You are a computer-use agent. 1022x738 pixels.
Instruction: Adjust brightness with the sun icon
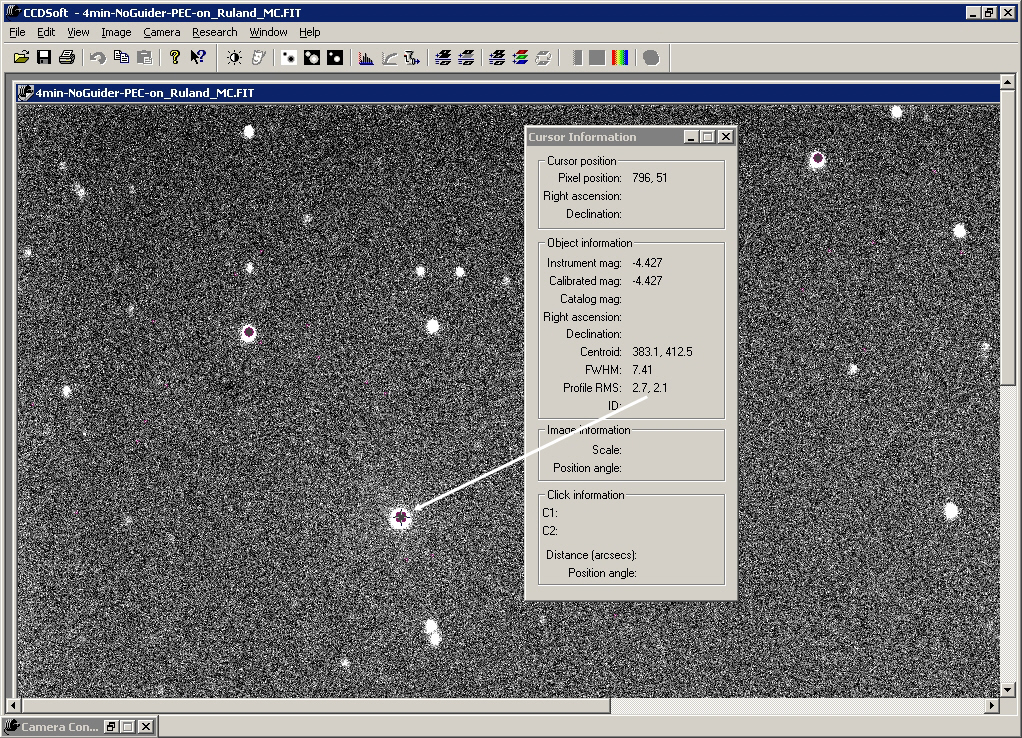click(234, 57)
